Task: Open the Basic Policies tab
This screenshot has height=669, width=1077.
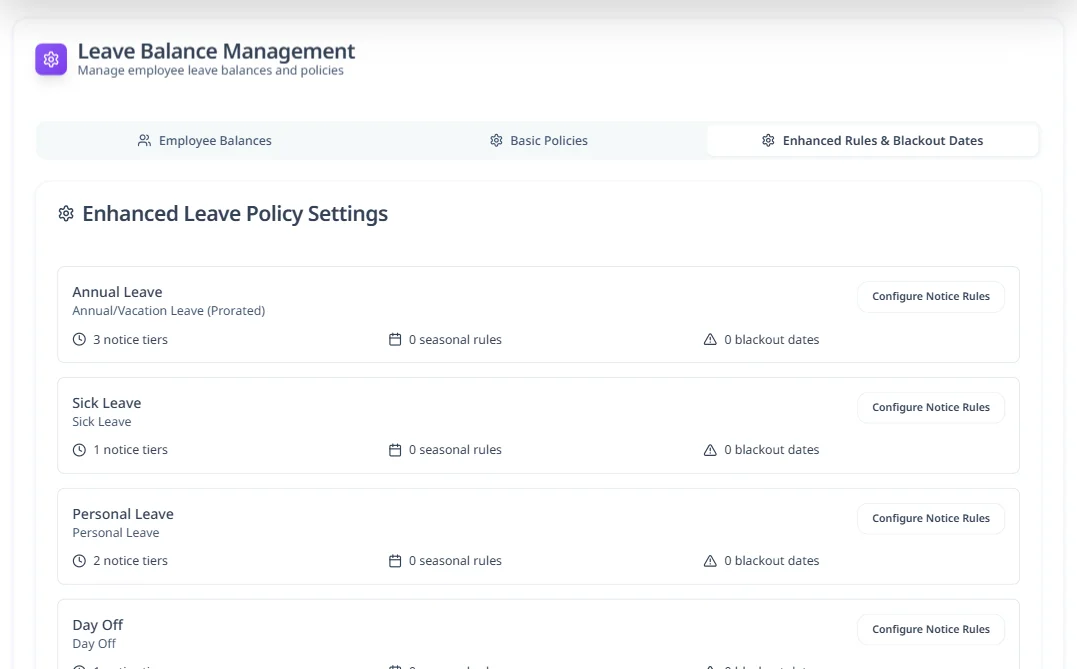Action: pyautogui.click(x=538, y=141)
